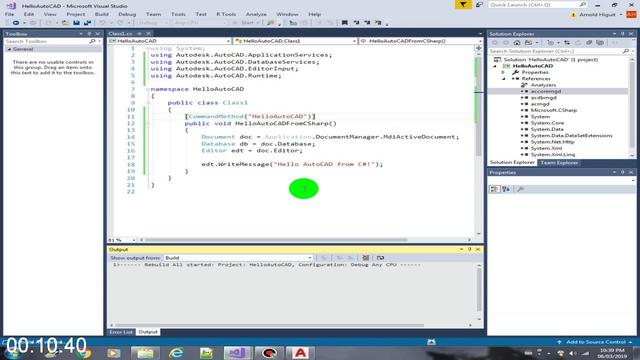Click the Quick Launch search magnifier
Screen dimensions: 640x360
pos(582,4)
